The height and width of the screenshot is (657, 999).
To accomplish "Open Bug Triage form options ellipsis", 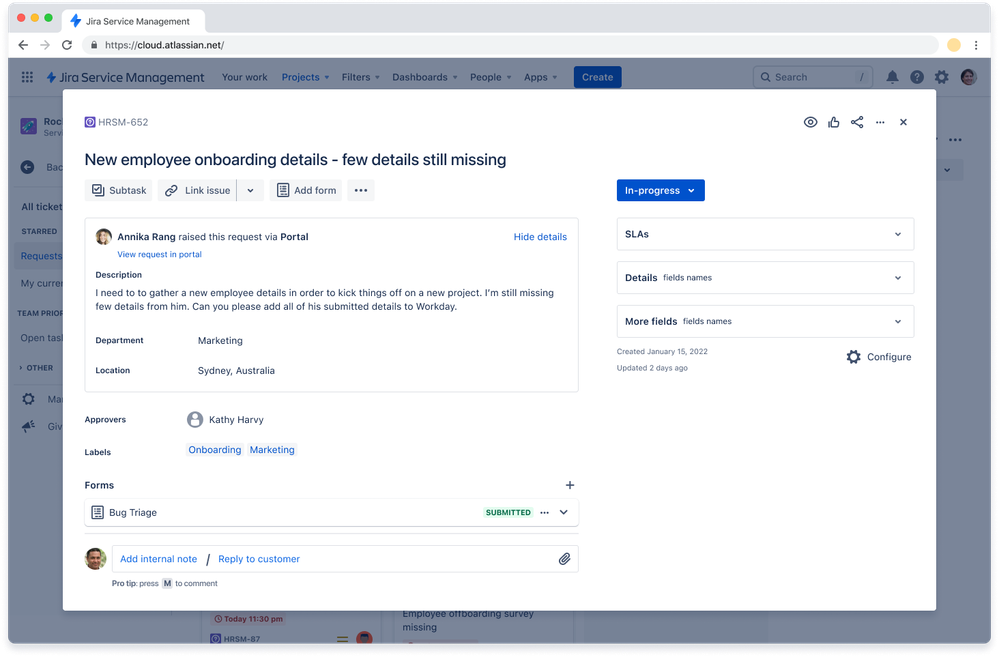I will coord(544,512).
